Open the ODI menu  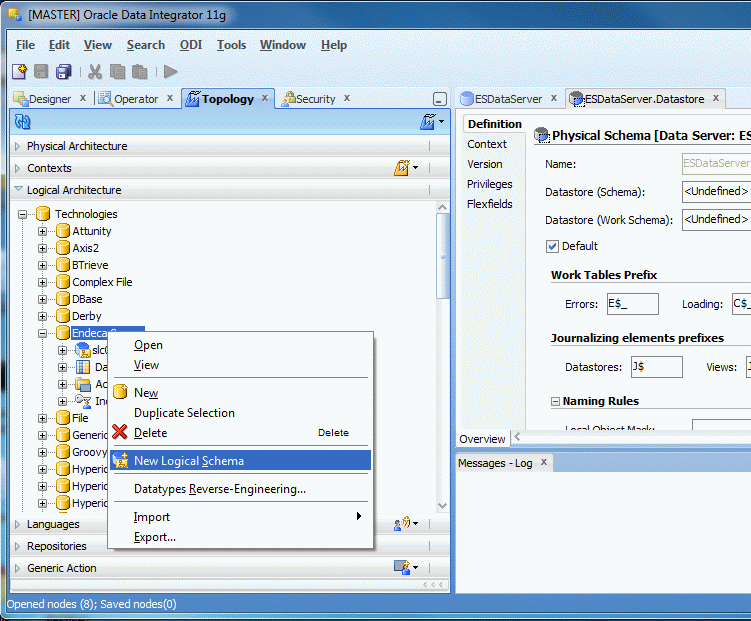191,45
